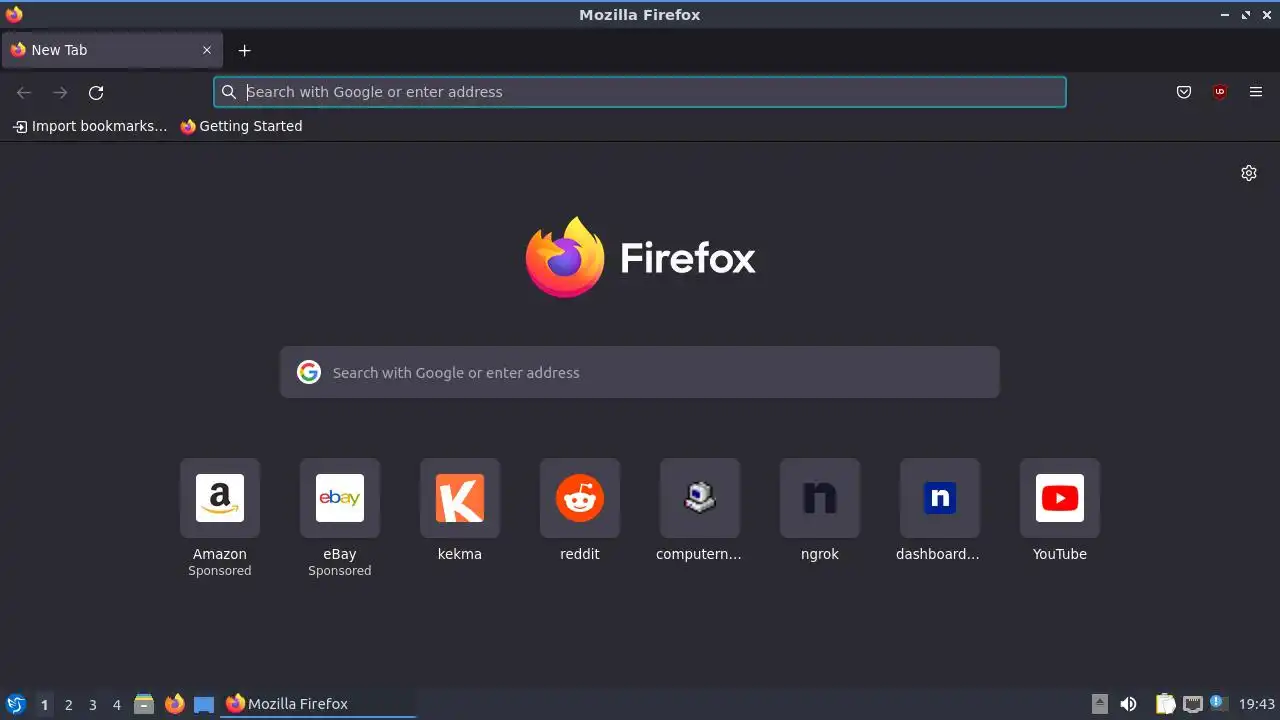Click the Firefox icon in title bar
Image resolution: width=1280 pixels, height=720 pixels.
(14, 14)
